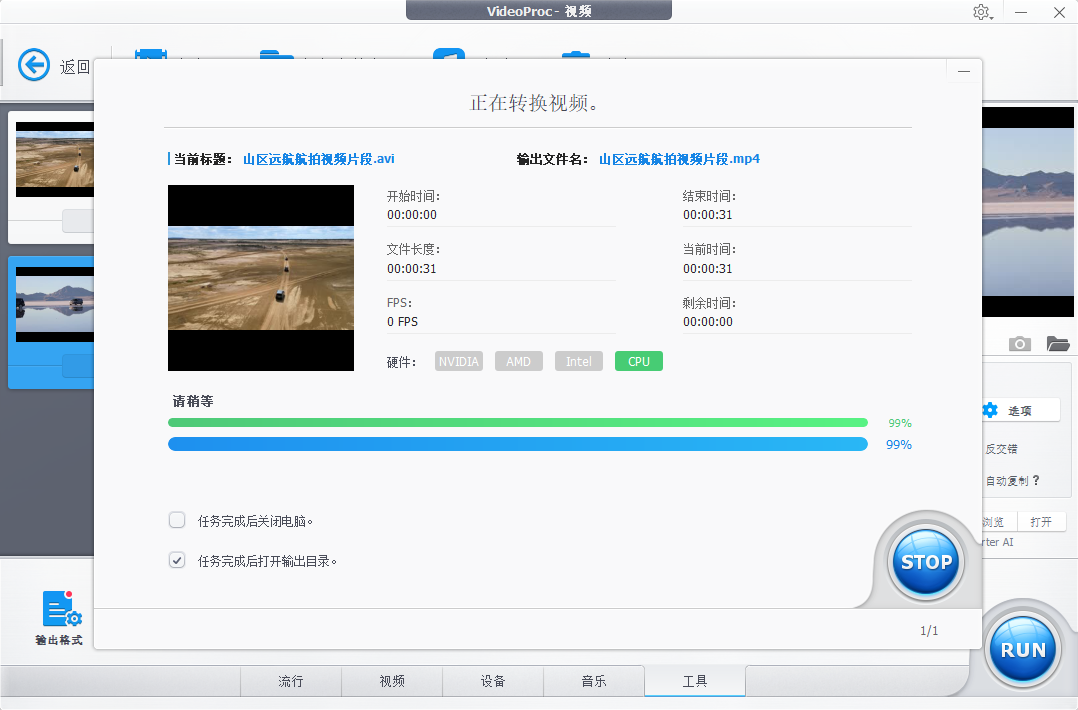Open the settings gear in title bar
Viewport: 1078px width, 710px height.
(981, 12)
